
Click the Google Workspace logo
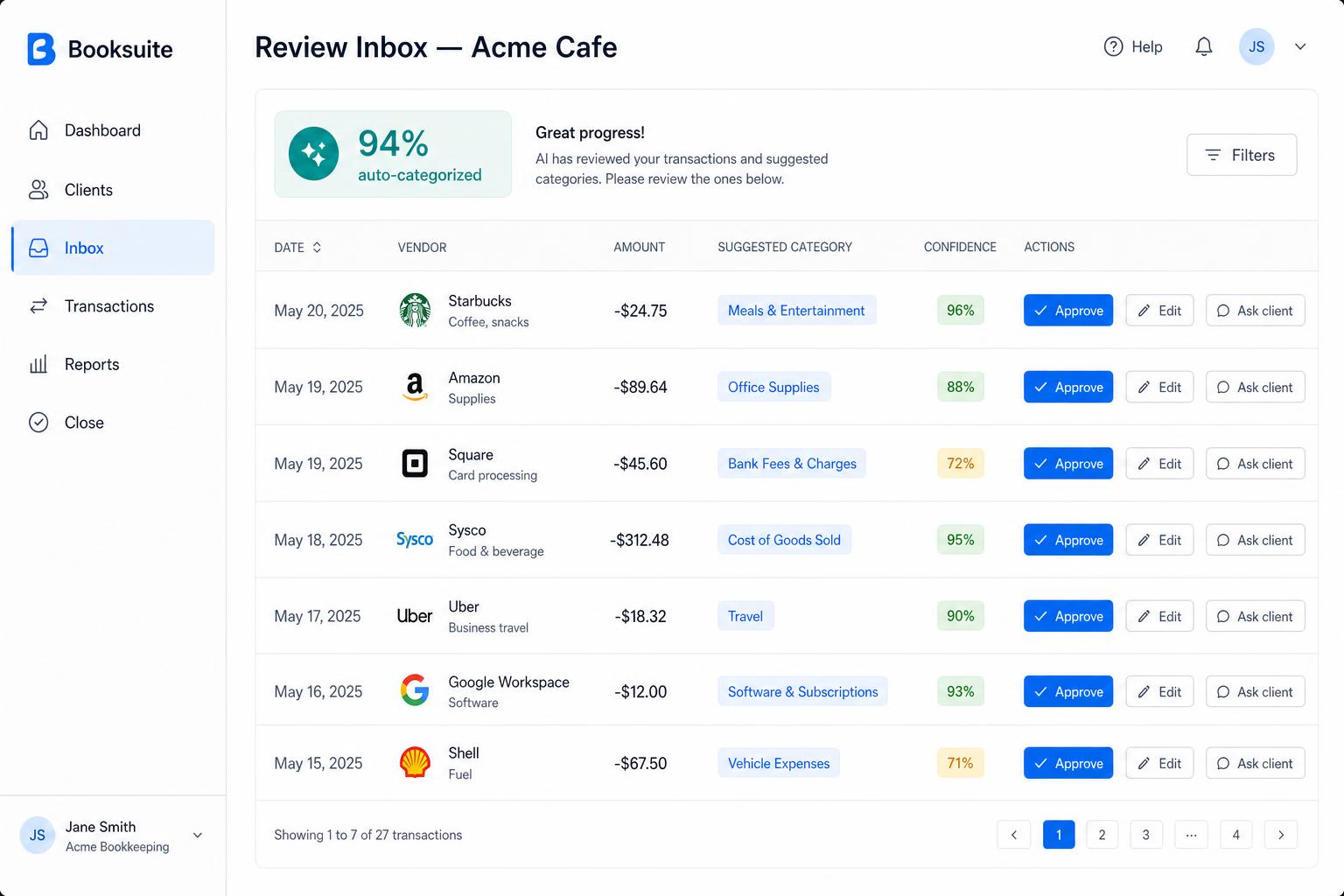pos(415,691)
